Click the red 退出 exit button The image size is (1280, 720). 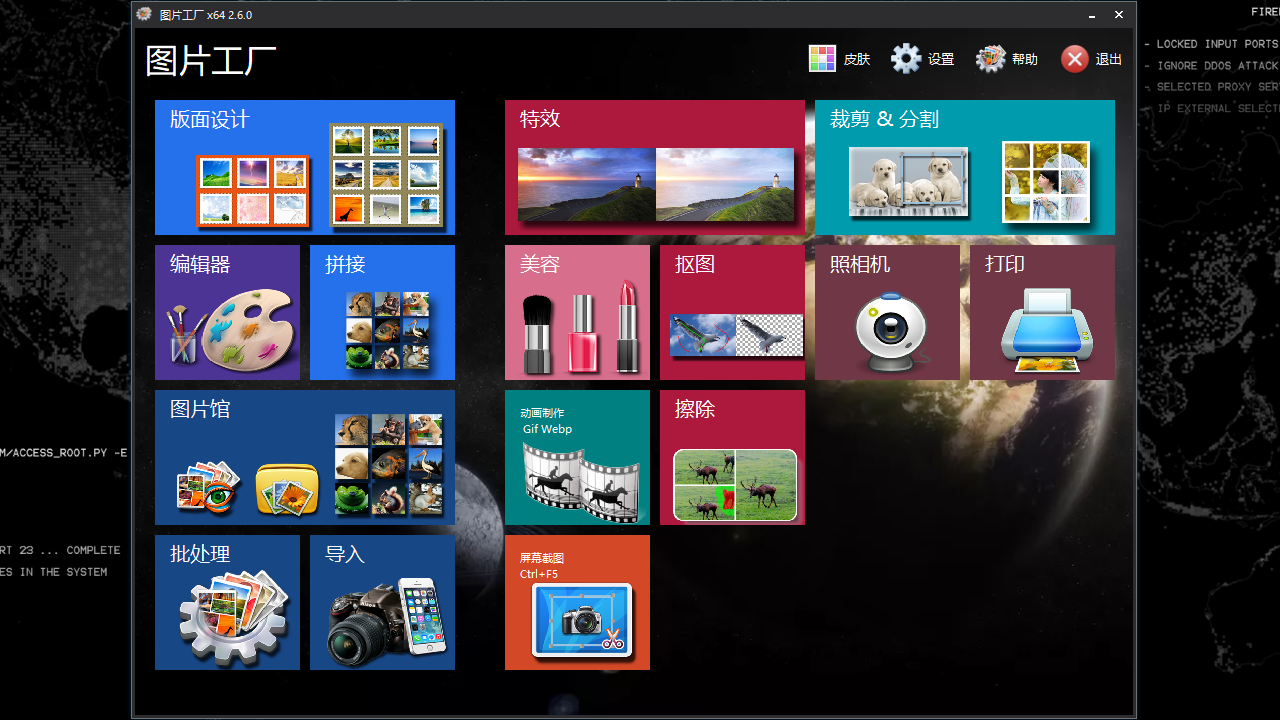pyautogui.click(x=1091, y=59)
